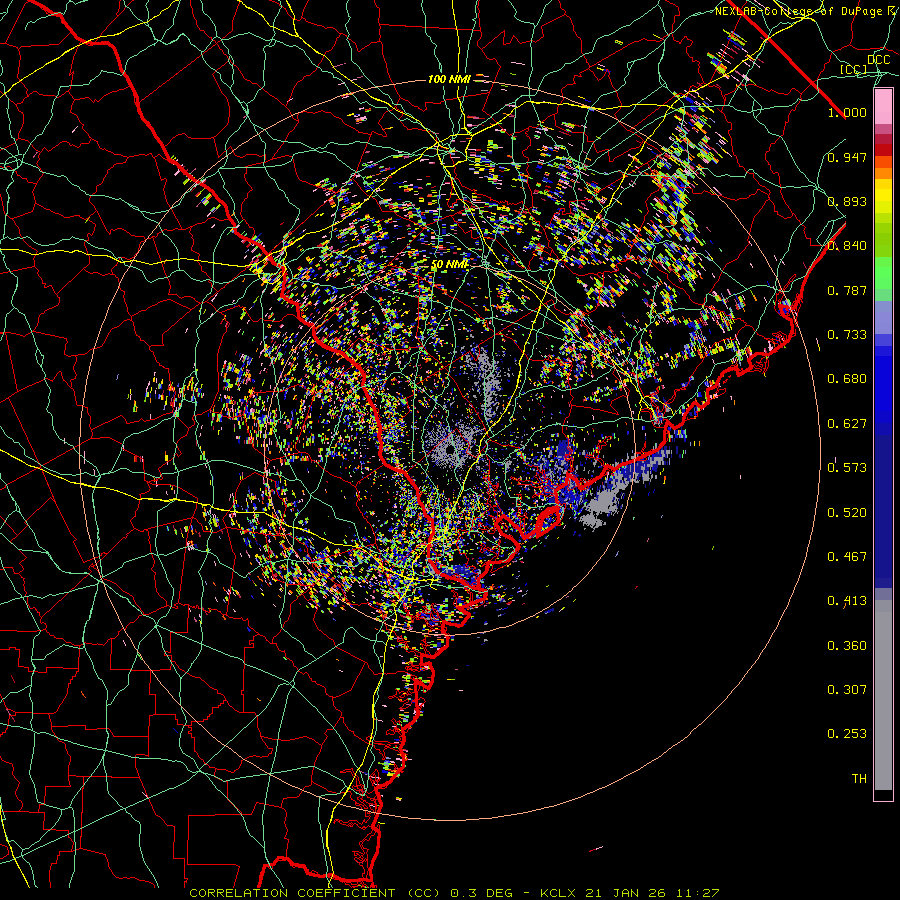This screenshot has height=900, width=900.
Task: Click the gray segment beside 0.307
Action: tap(883, 695)
